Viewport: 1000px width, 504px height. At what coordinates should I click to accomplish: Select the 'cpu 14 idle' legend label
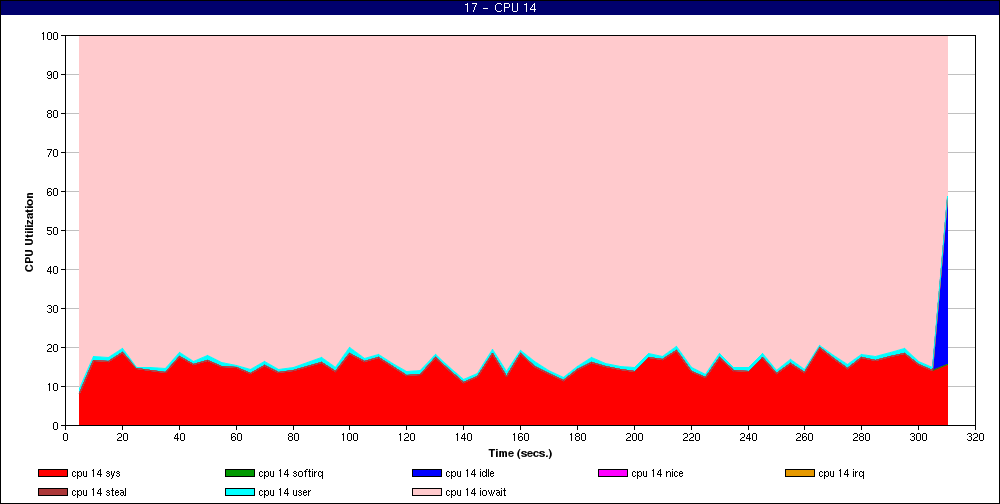469,473
